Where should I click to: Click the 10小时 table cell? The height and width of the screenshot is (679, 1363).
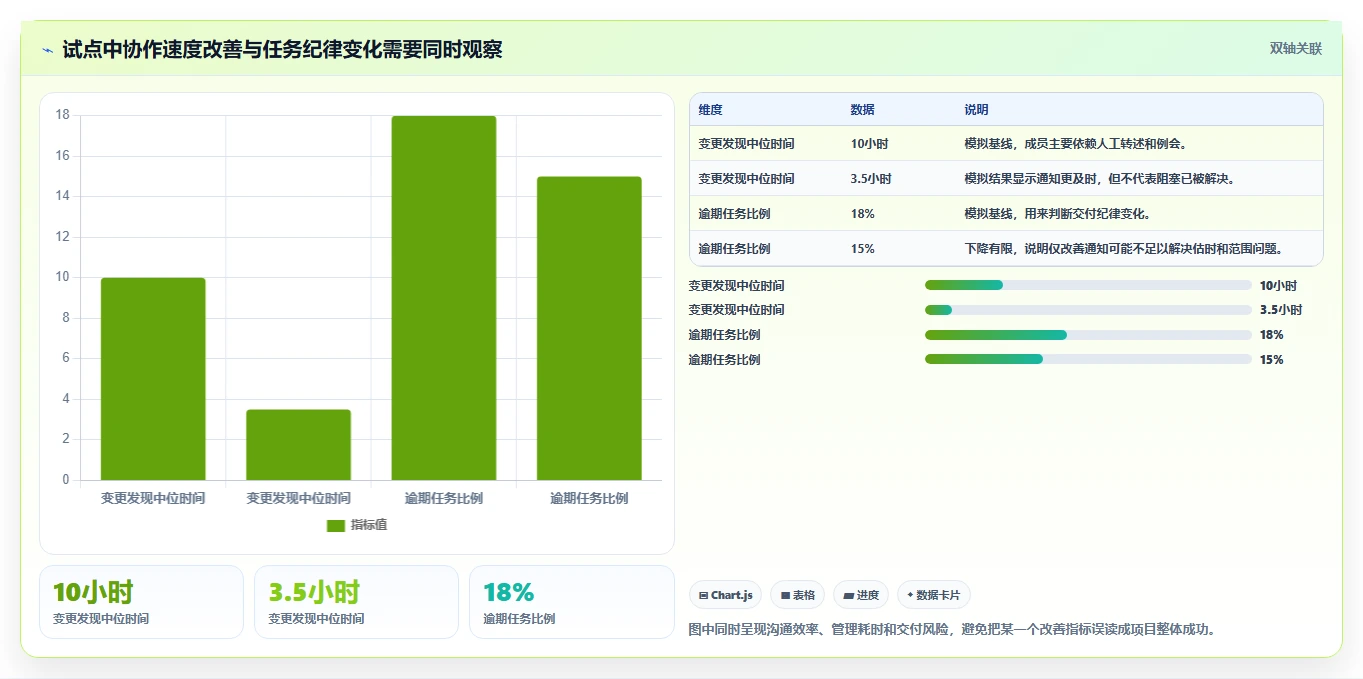click(869, 144)
